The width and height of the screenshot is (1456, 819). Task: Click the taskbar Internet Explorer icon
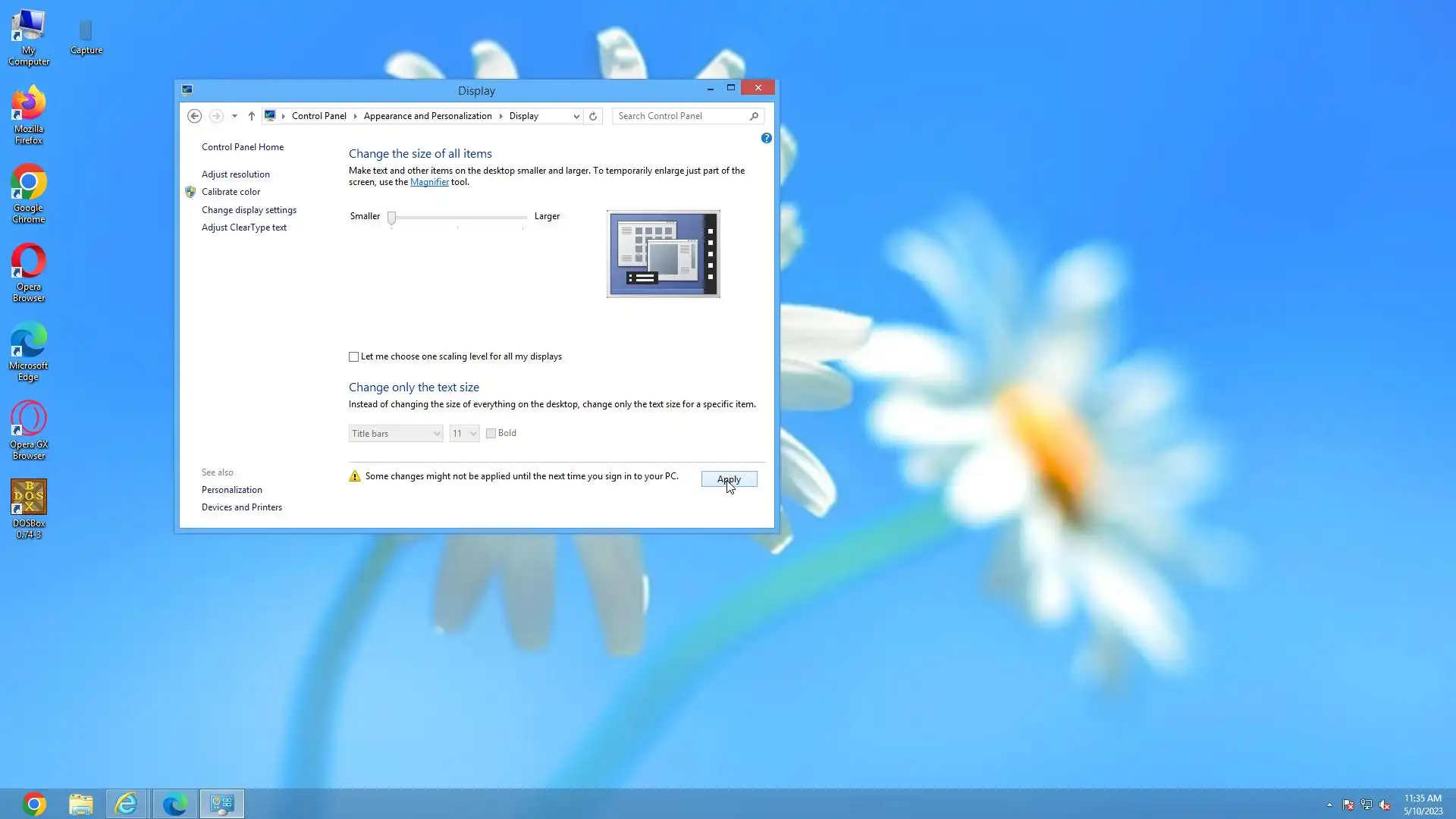tap(127, 804)
